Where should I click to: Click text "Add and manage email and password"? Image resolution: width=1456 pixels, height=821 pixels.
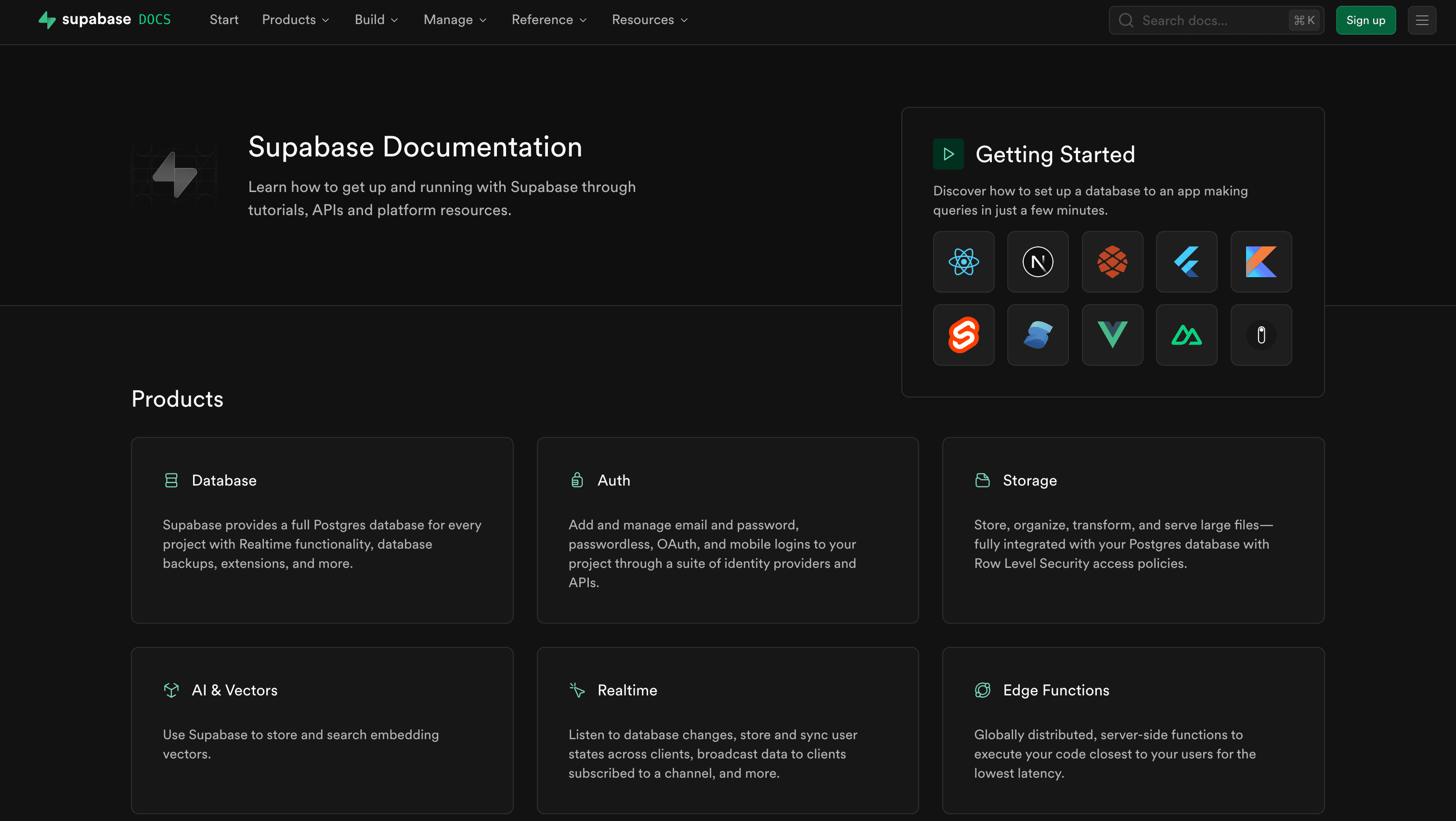click(683, 525)
